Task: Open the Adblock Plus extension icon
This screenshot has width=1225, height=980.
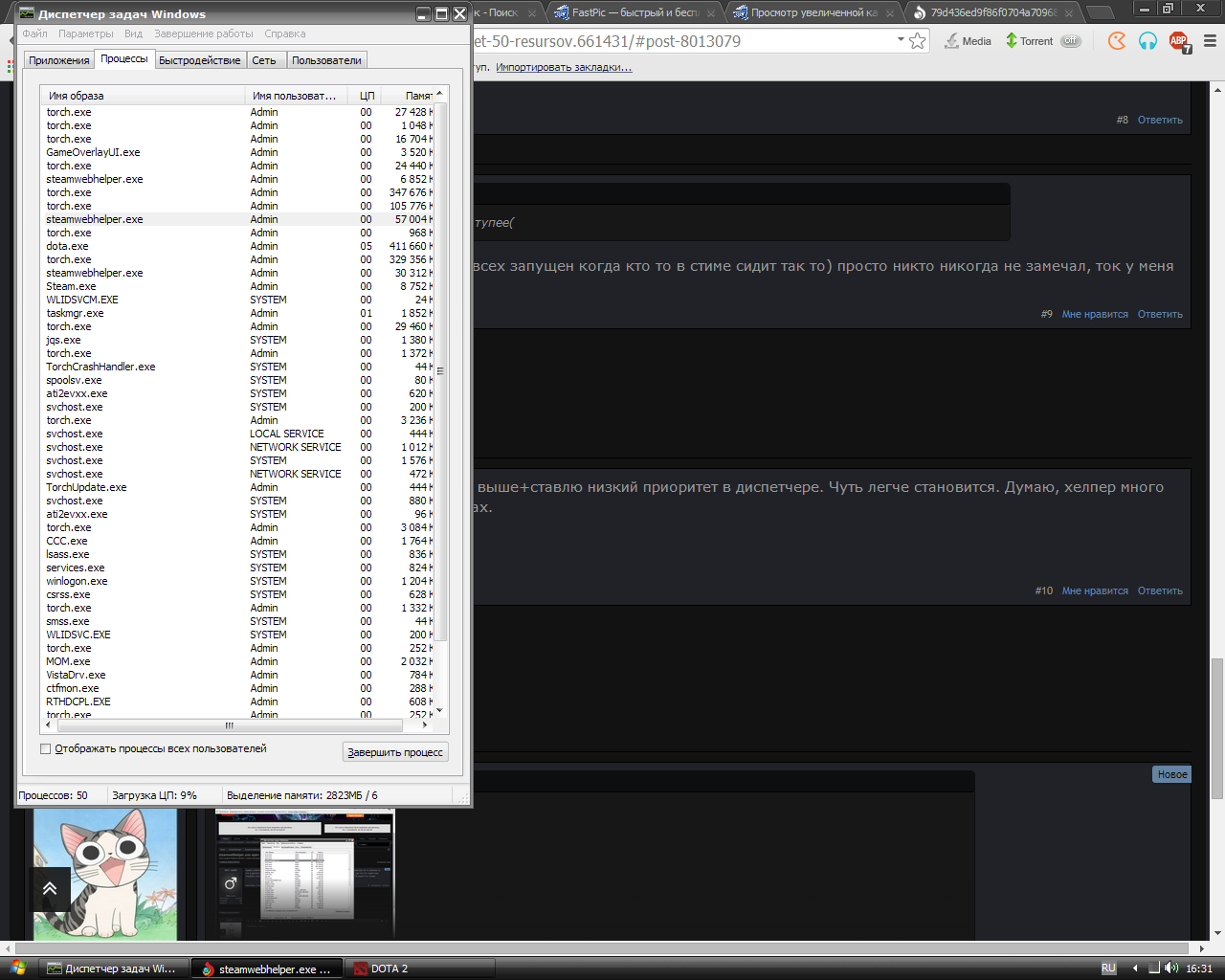Action: (x=1178, y=42)
